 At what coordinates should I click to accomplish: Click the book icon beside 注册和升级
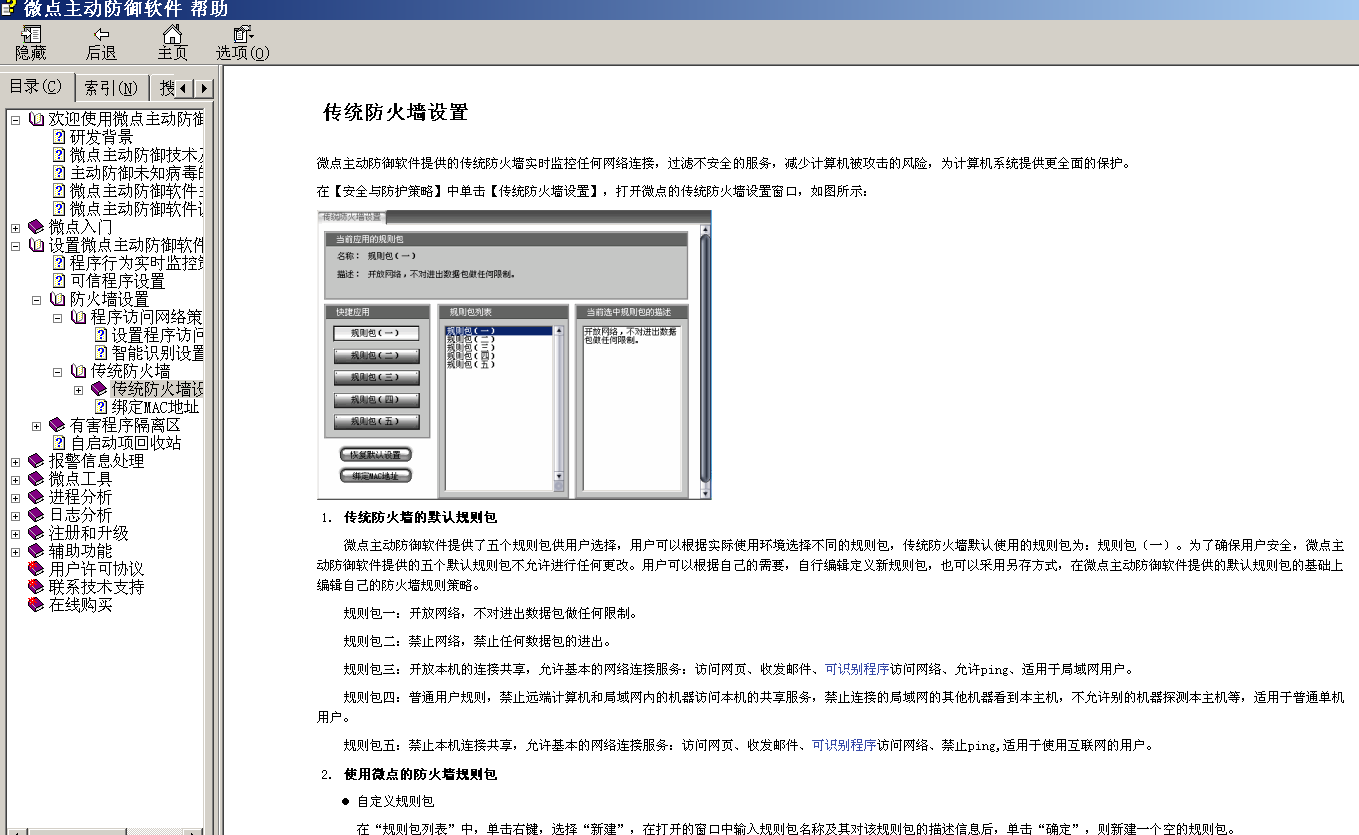pyautogui.click(x=36, y=533)
